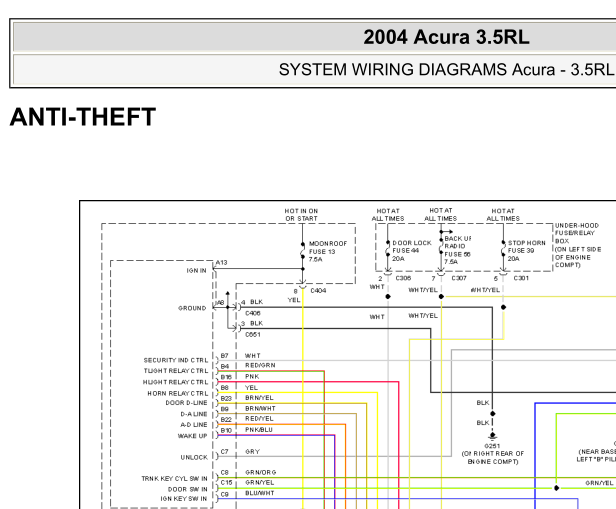Select connector label C307

459,278
